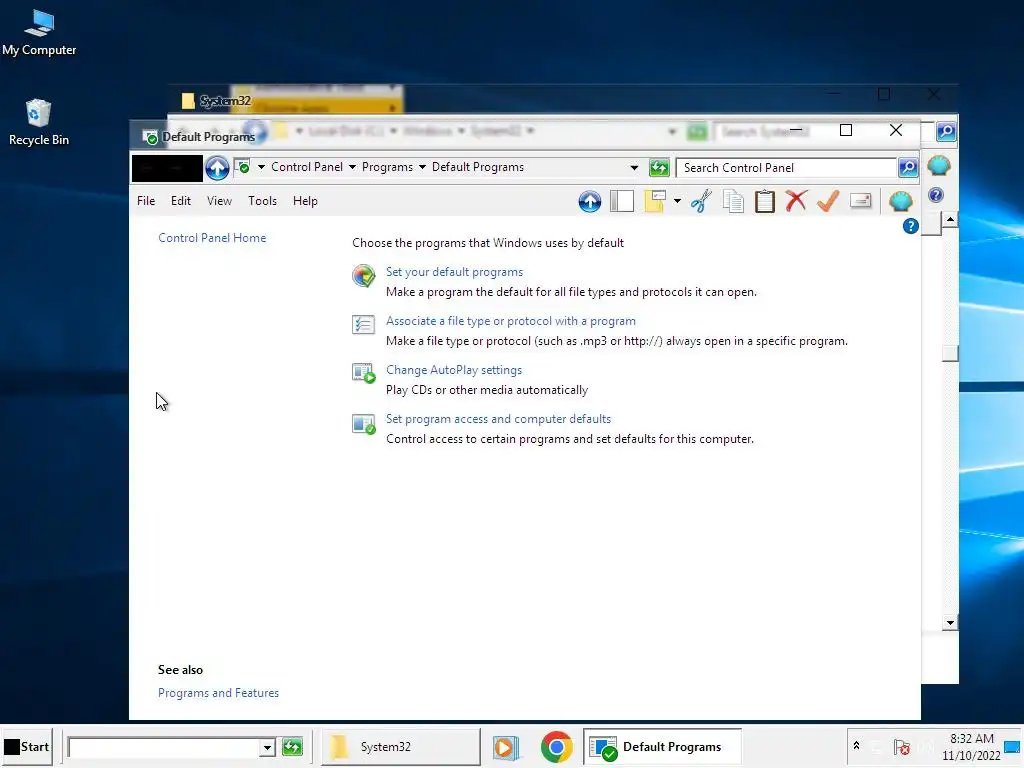Click the folder views toolbar icon
This screenshot has width=1024, height=768.
point(654,201)
